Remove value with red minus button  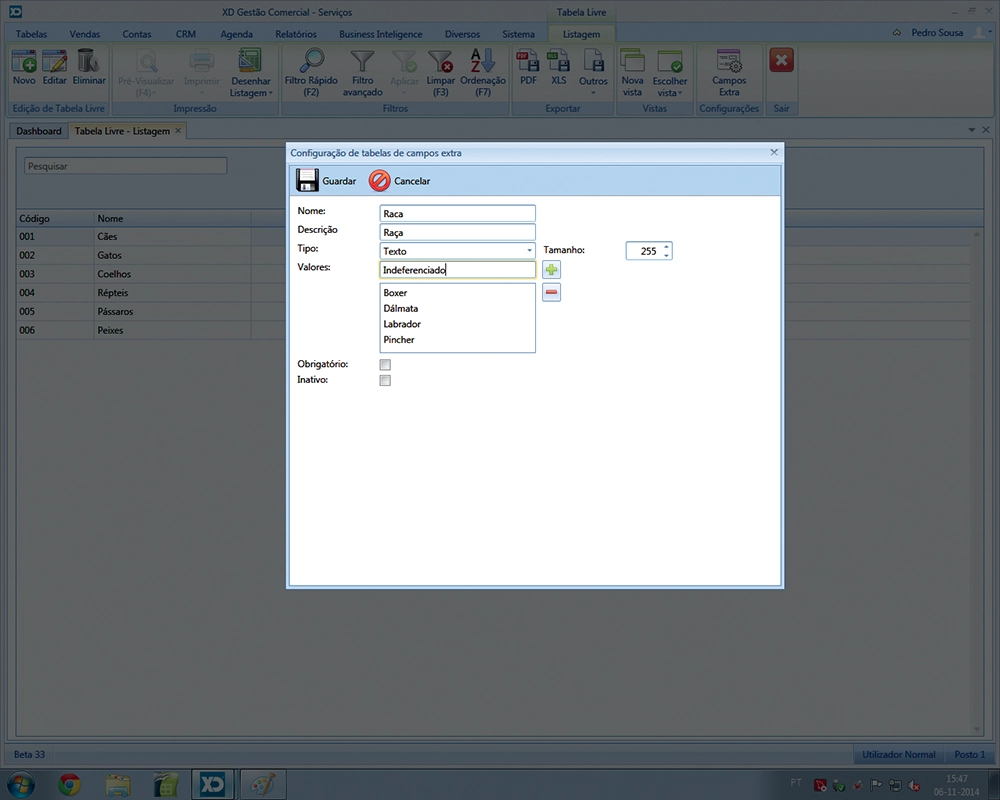552,292
